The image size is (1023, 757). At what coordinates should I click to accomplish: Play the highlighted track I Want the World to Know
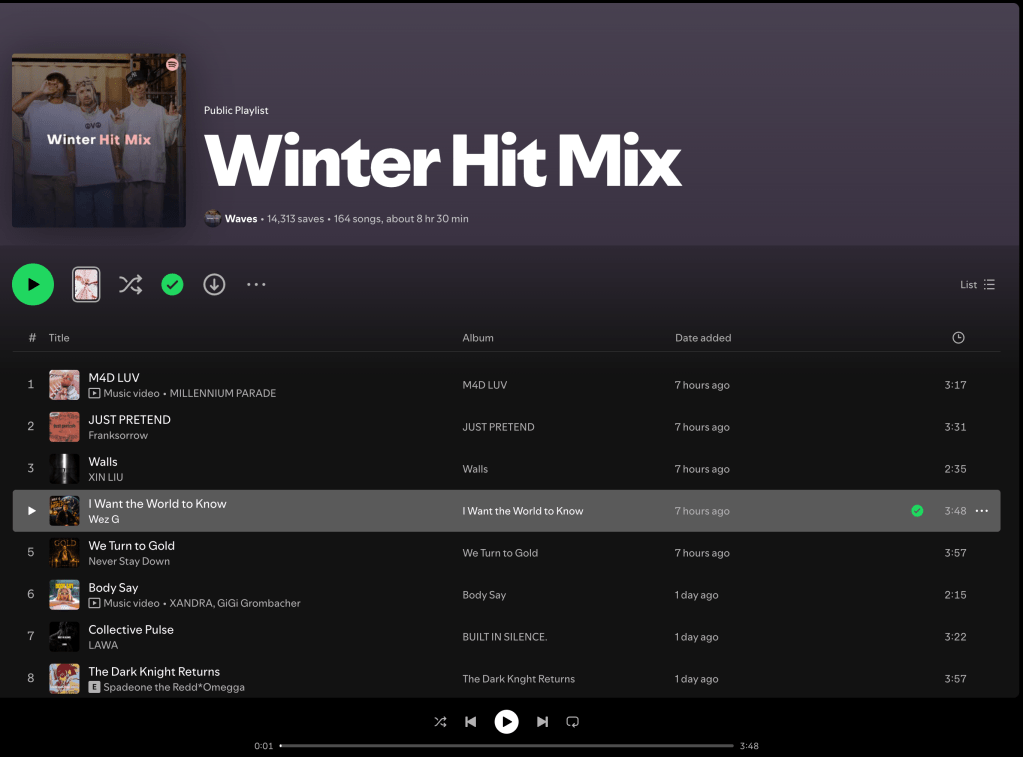pyautogui.click(x=31, y=511)
